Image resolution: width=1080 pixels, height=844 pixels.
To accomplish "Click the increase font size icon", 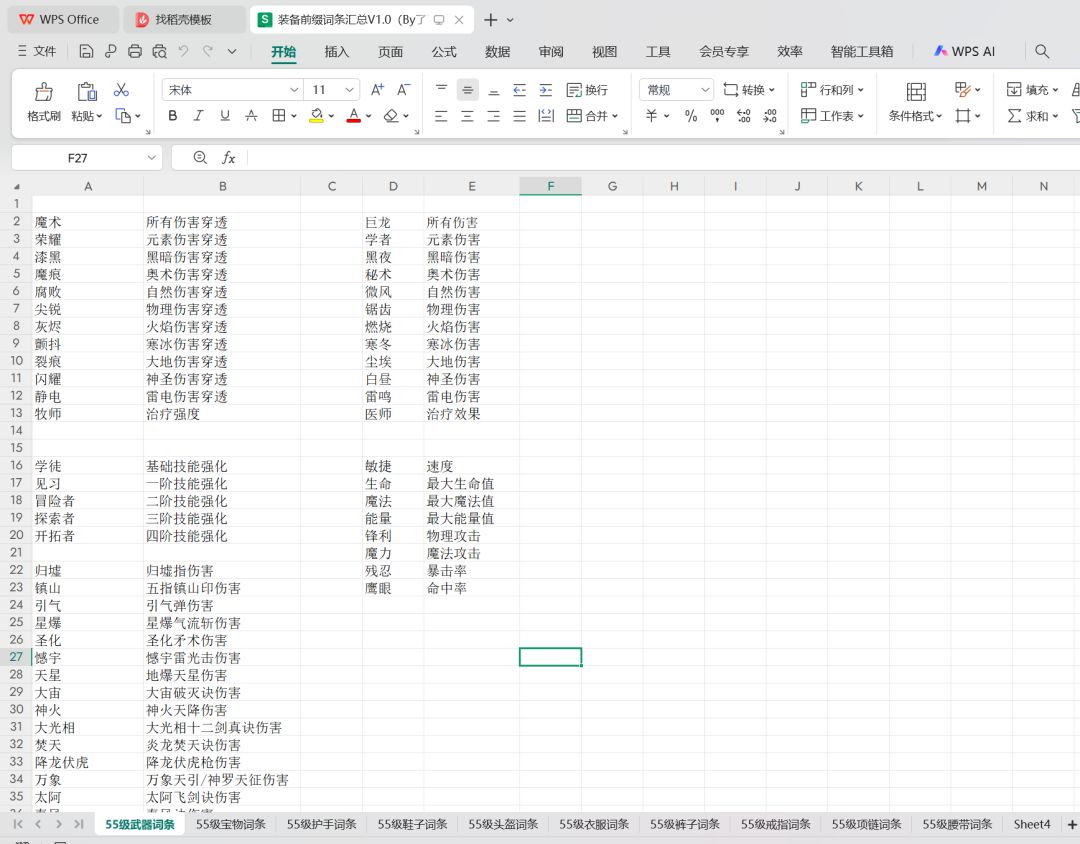I will coord(377,90).
